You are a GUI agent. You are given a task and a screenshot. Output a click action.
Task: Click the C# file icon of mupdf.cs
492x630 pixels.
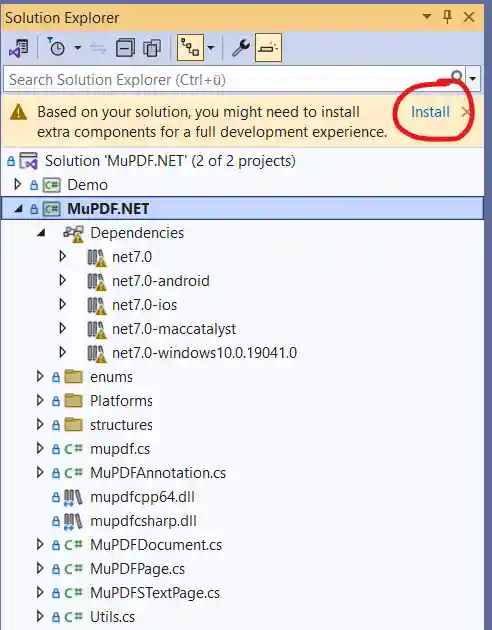coord(73,449)
